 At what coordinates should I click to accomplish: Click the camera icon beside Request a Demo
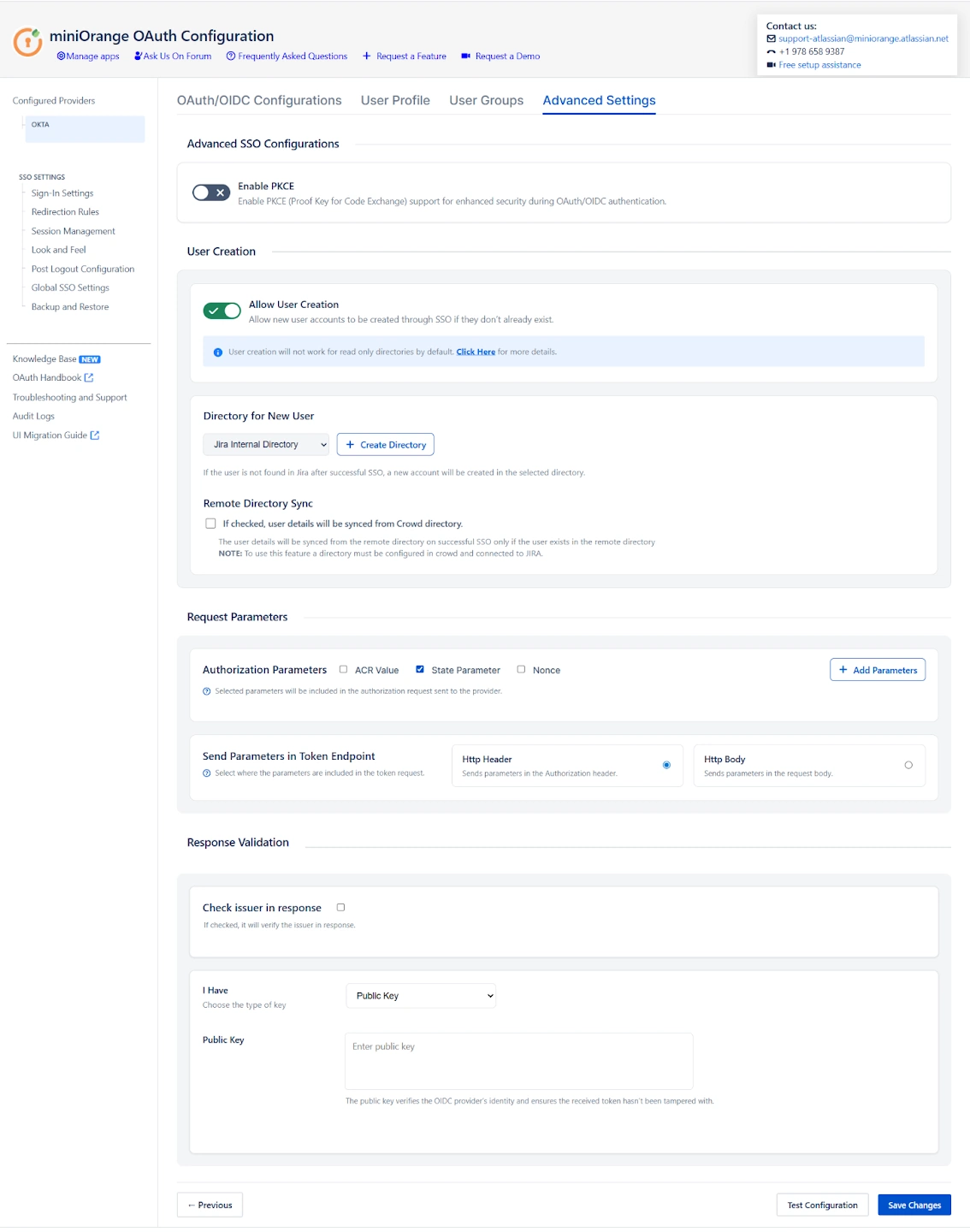[465, 56]
